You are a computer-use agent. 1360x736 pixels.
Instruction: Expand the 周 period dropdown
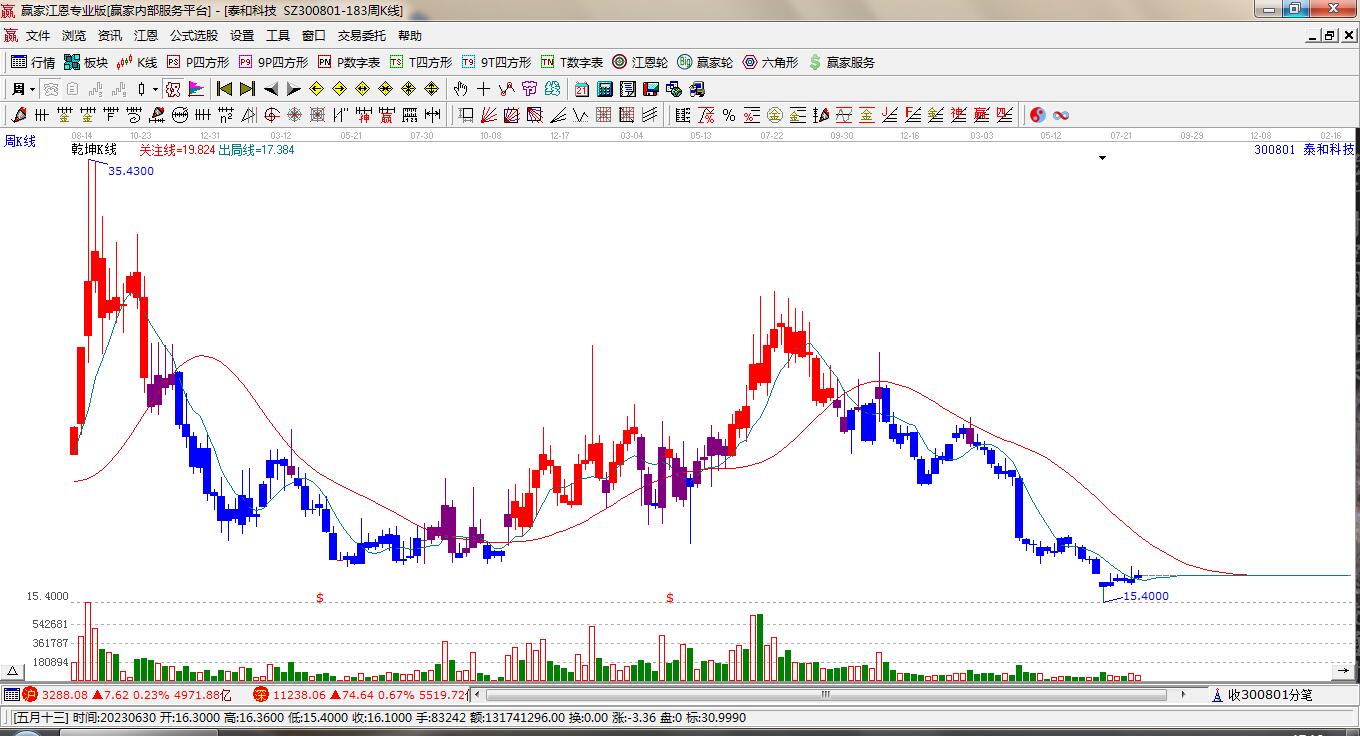coord(22,89)
